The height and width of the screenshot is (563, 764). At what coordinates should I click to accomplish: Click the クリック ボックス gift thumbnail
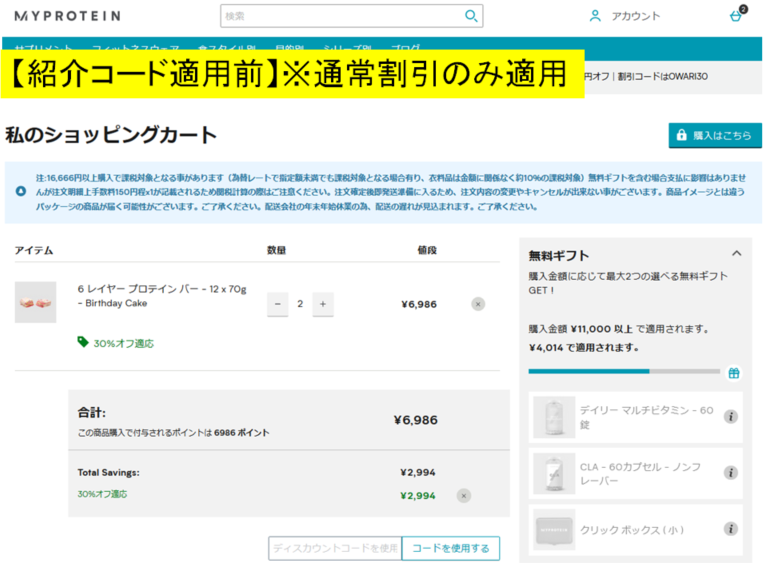(x=554, y=530)
